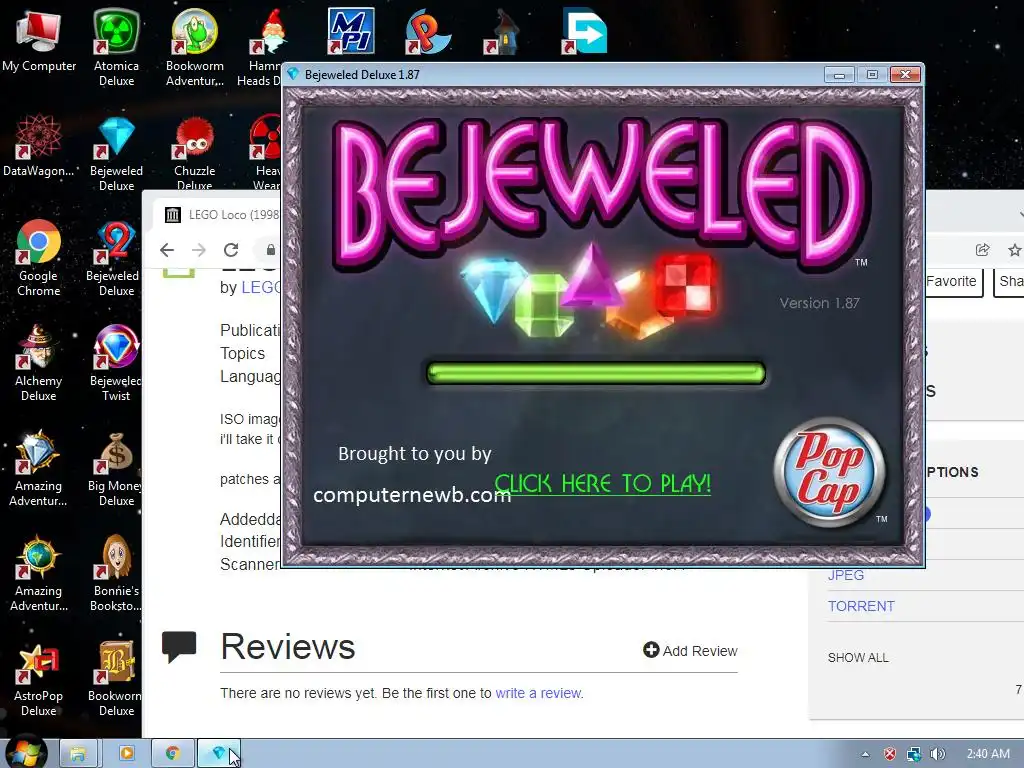Select the blue arrow document desktop icon

click(584, 31)
